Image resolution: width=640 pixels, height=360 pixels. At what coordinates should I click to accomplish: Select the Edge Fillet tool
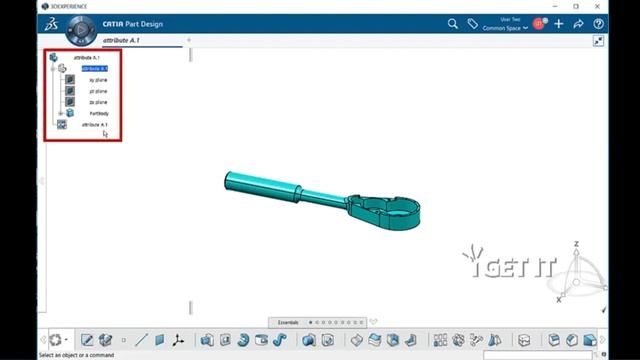point(356,340)
